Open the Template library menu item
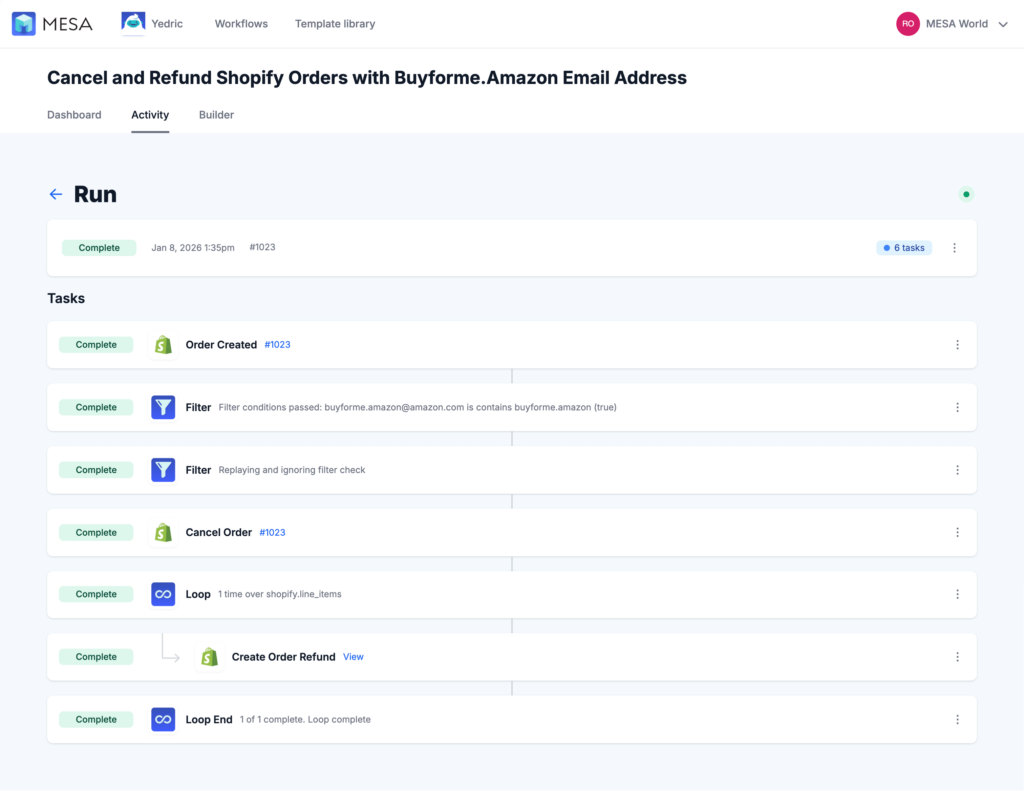 [335, 24]
